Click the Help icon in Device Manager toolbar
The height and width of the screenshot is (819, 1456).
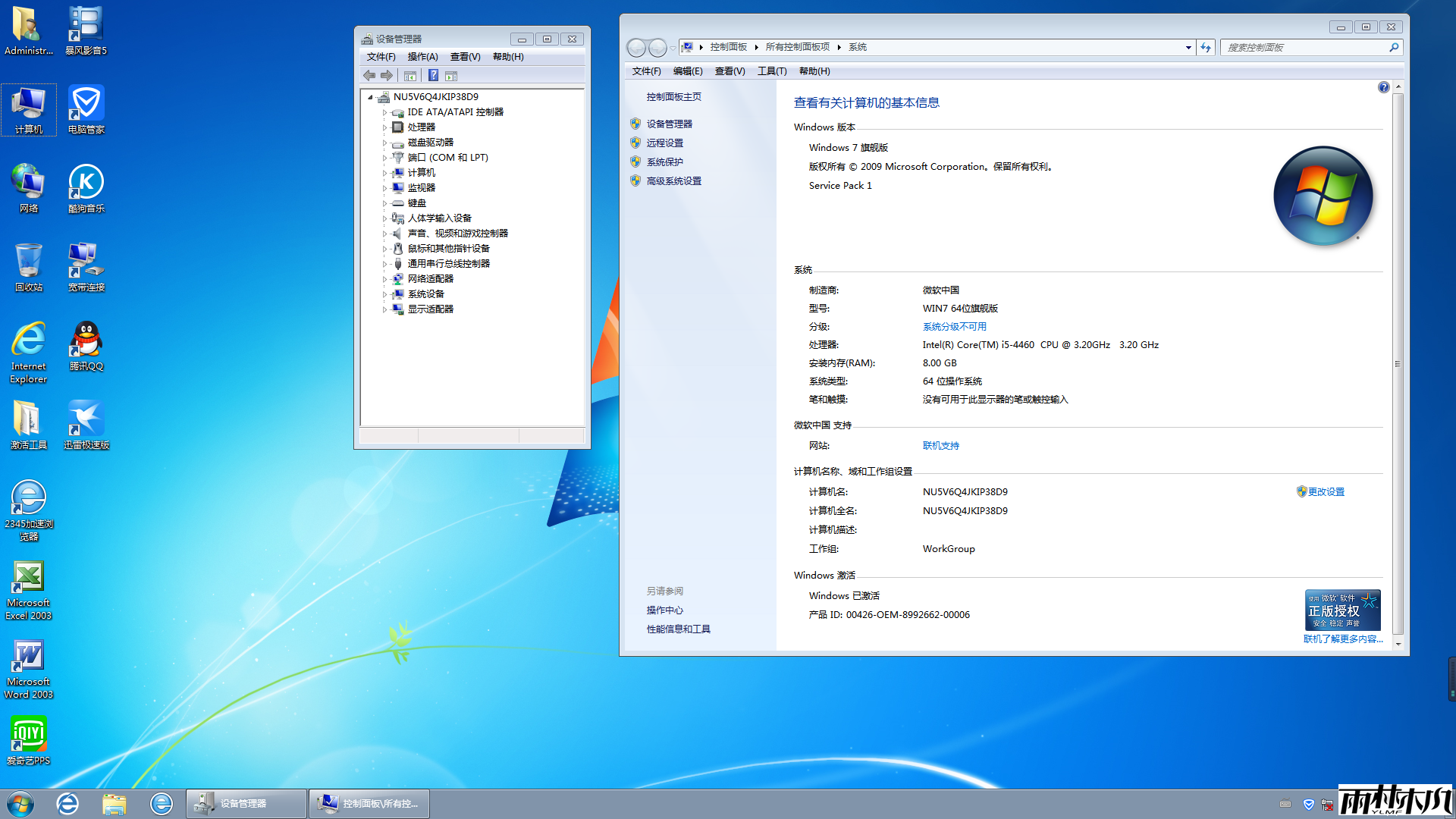pyautogui.click(x=433, y=75)
